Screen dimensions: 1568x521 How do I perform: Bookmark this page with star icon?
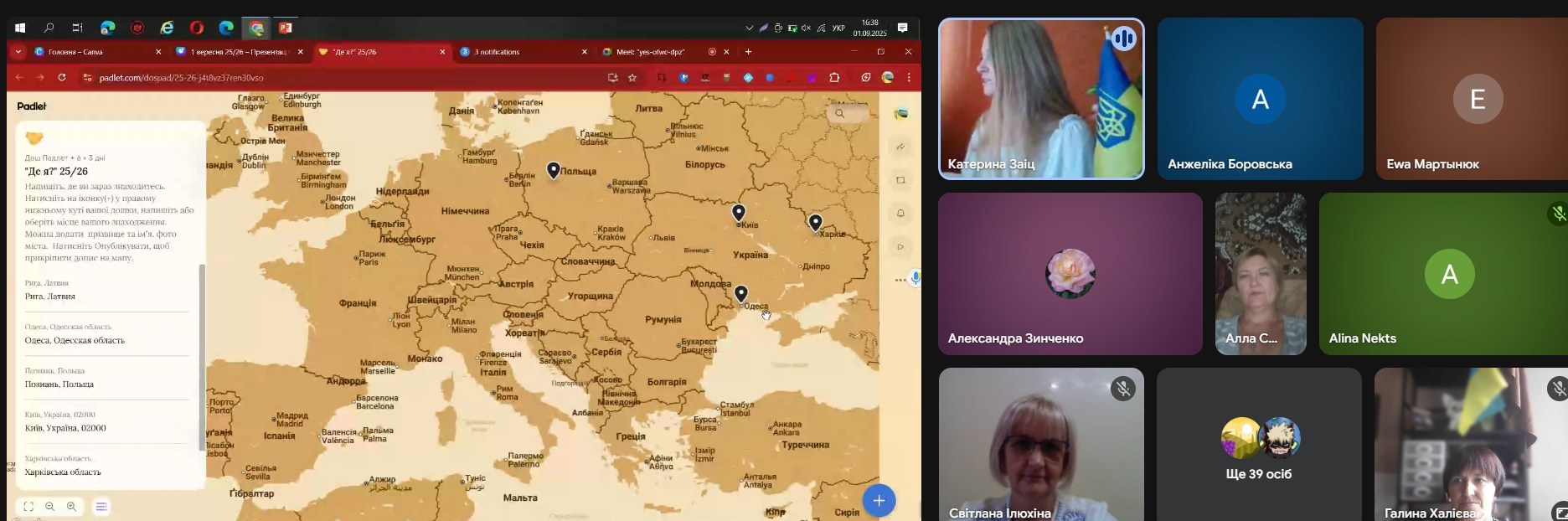coord(632,78)
